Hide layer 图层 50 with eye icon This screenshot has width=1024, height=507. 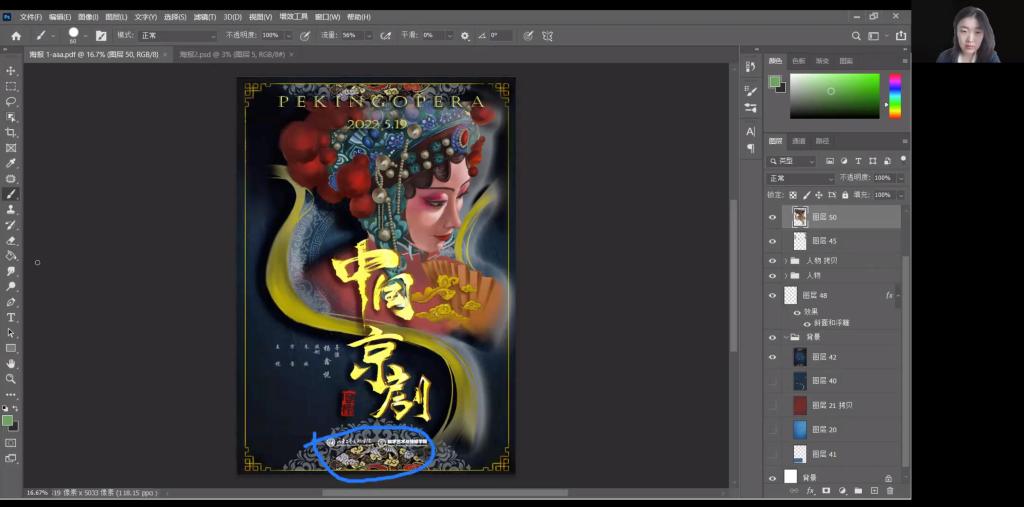[772, 217]
